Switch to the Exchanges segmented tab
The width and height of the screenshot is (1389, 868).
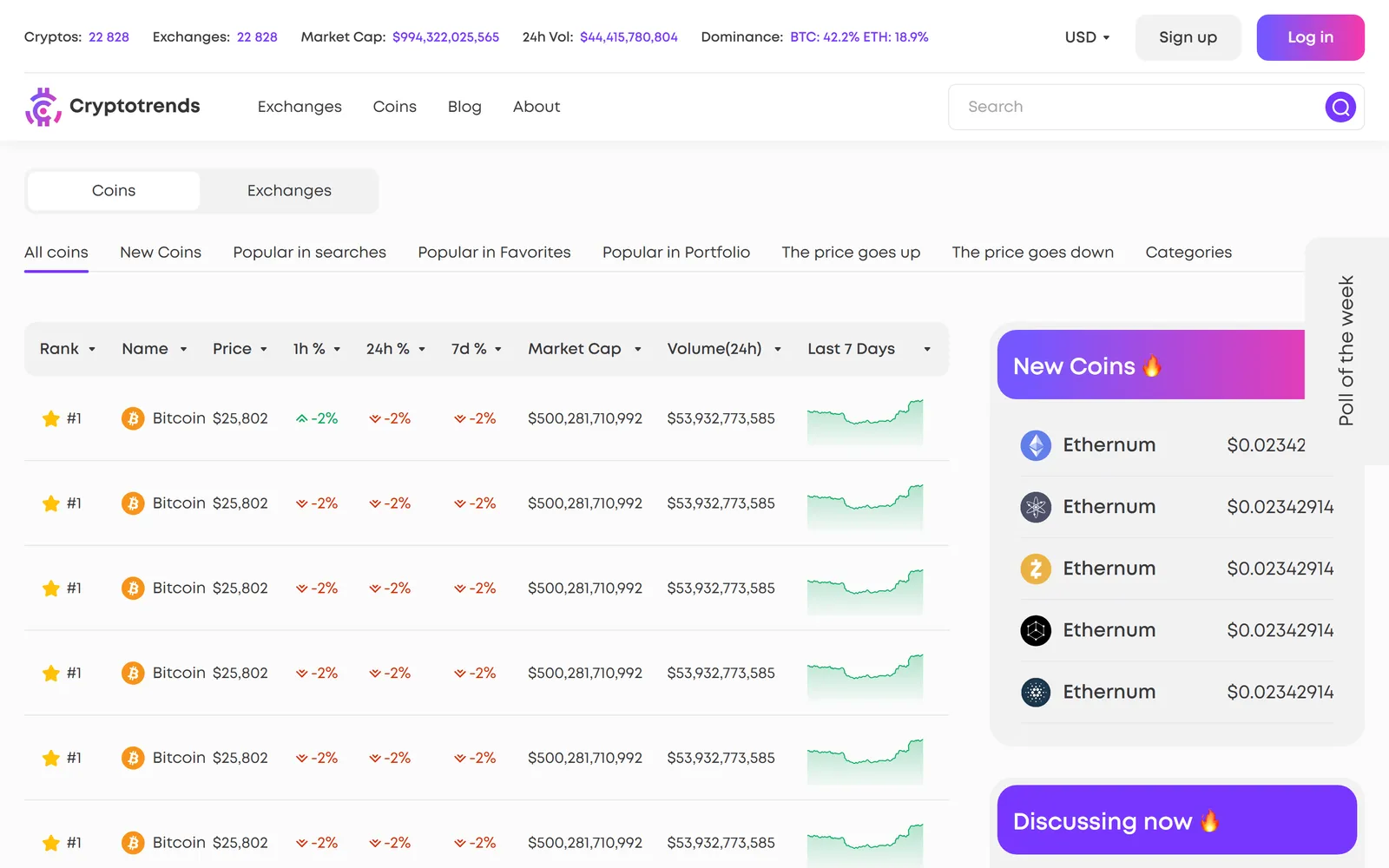(289, 191)
